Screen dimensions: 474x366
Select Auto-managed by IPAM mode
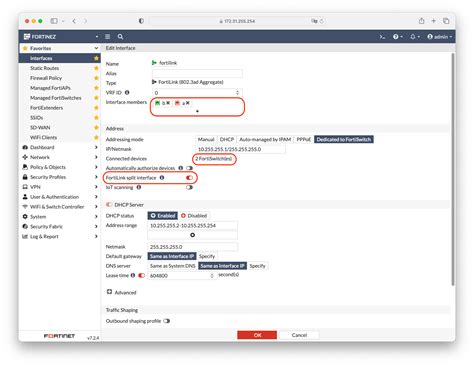pos(265,139)
